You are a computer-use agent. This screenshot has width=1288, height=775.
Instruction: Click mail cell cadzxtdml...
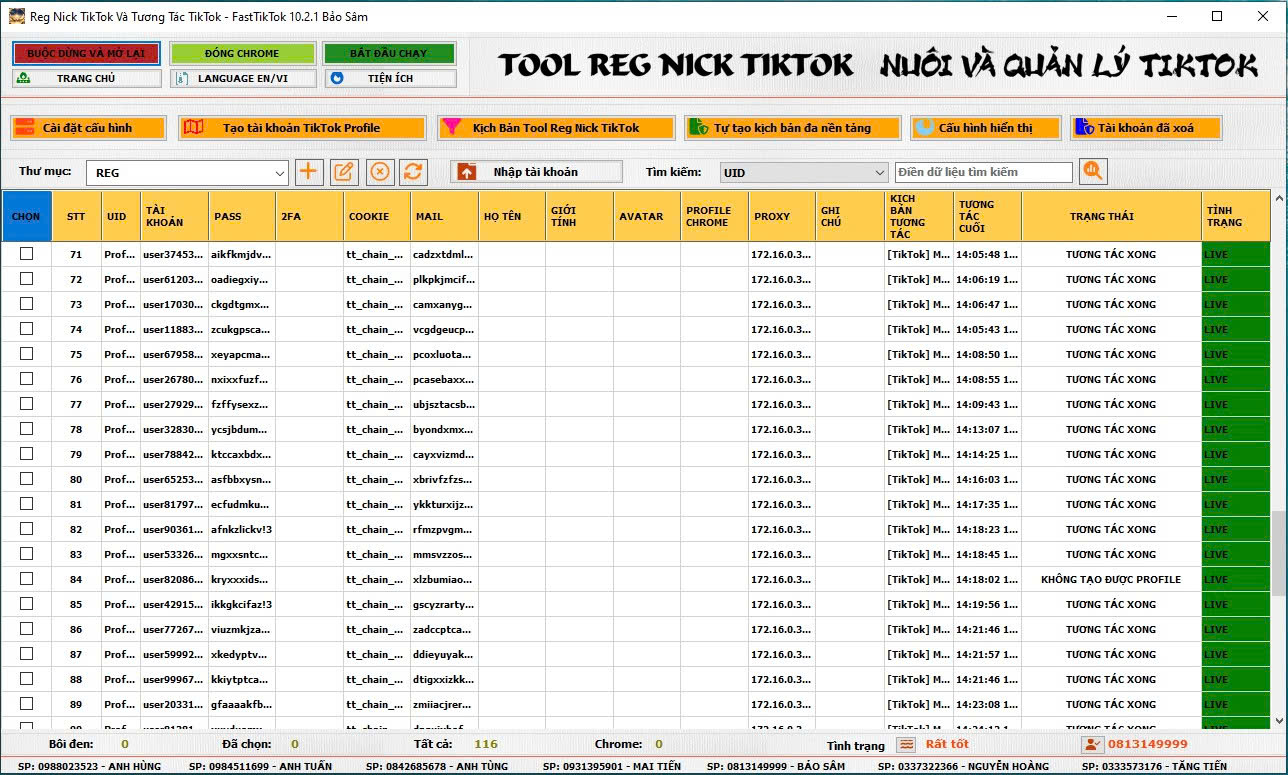(x=444, y=254)
